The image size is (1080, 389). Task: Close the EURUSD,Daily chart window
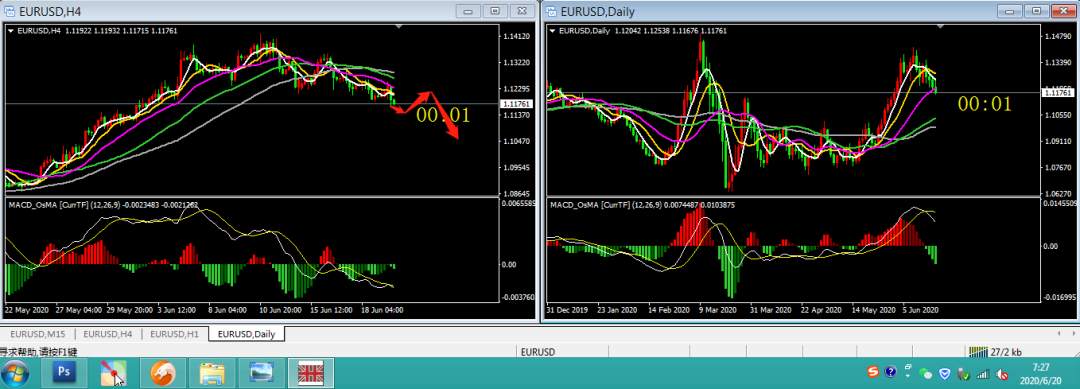pos(1064,11)
